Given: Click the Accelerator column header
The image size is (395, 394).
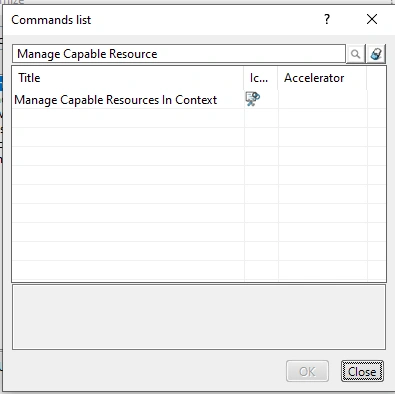Looking at the screenshot, I should click(322, 78).
